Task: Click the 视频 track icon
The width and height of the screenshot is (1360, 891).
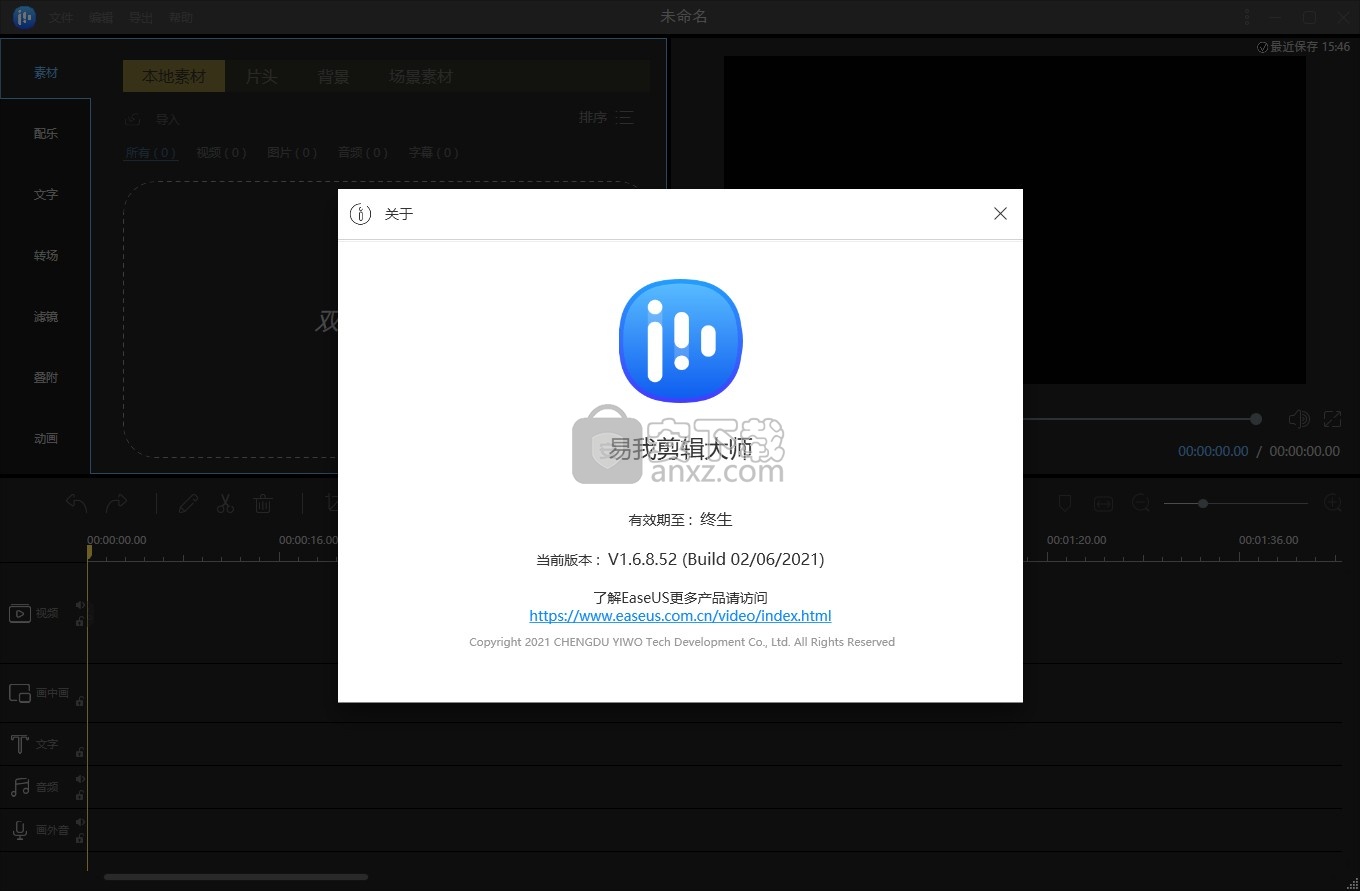Action: 20,613
